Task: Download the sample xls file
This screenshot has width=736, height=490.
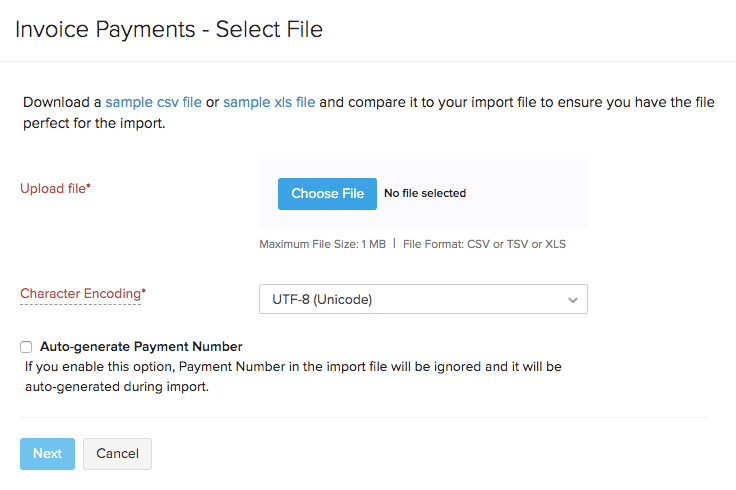Action: coord(269,102)
